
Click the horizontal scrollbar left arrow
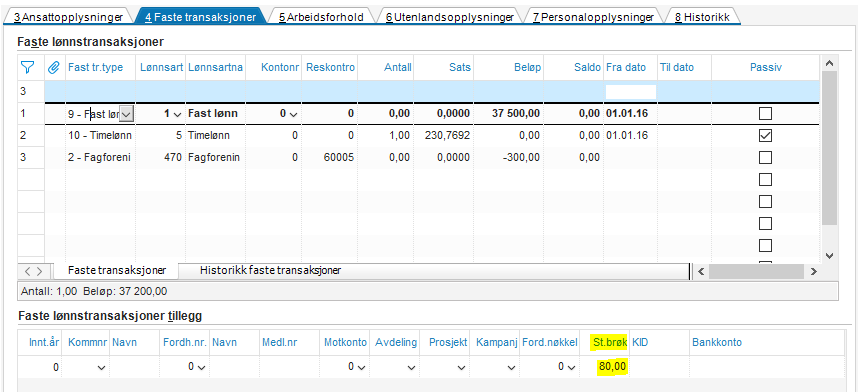tap(700, 271)
